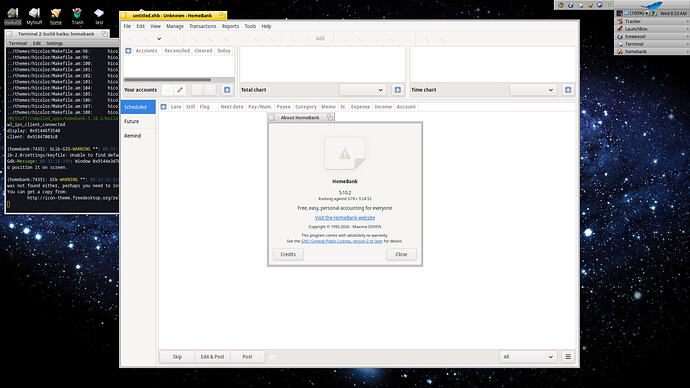Click the green circle icon in LaunchBox strip

(609, 5)
